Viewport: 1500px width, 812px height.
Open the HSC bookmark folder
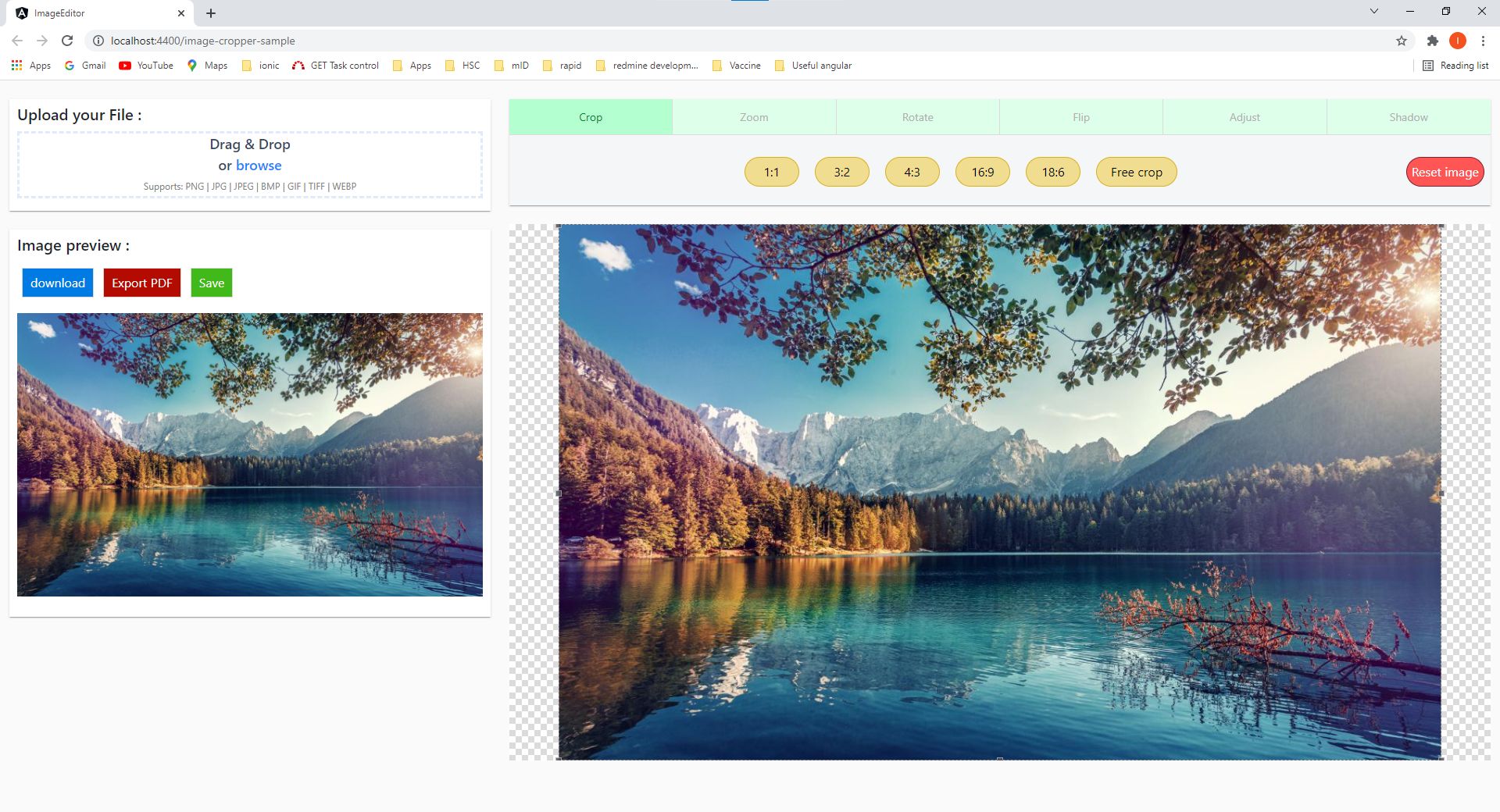point(462,66)
